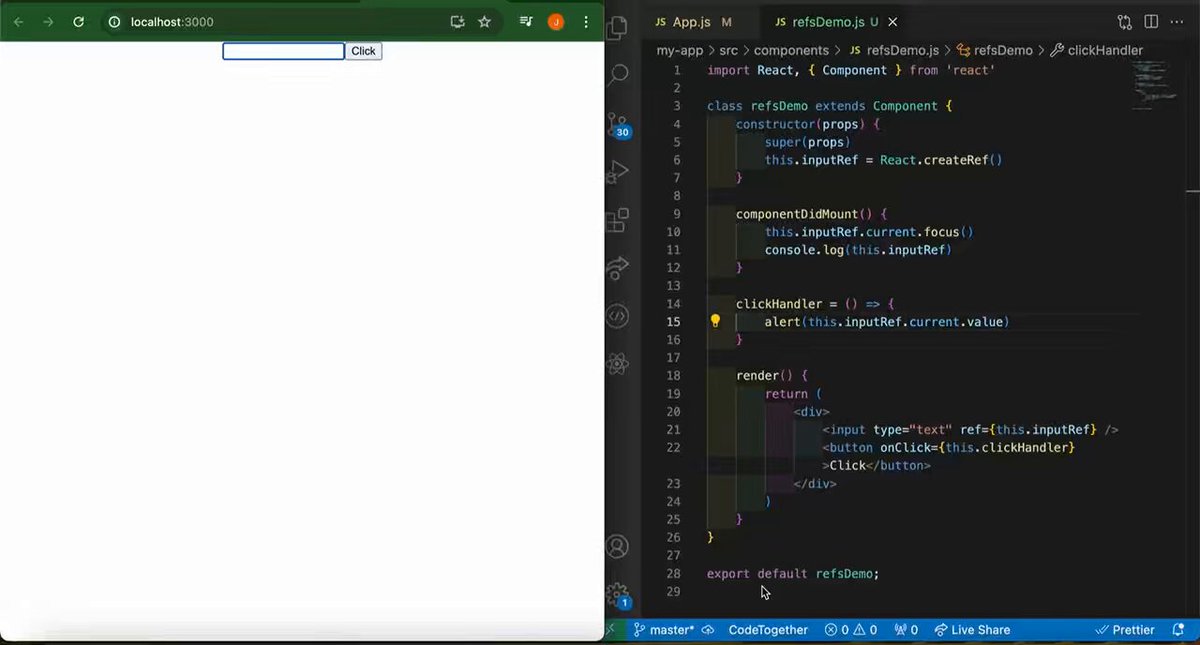Open remote window indicator in status bar

coord(613,630)
